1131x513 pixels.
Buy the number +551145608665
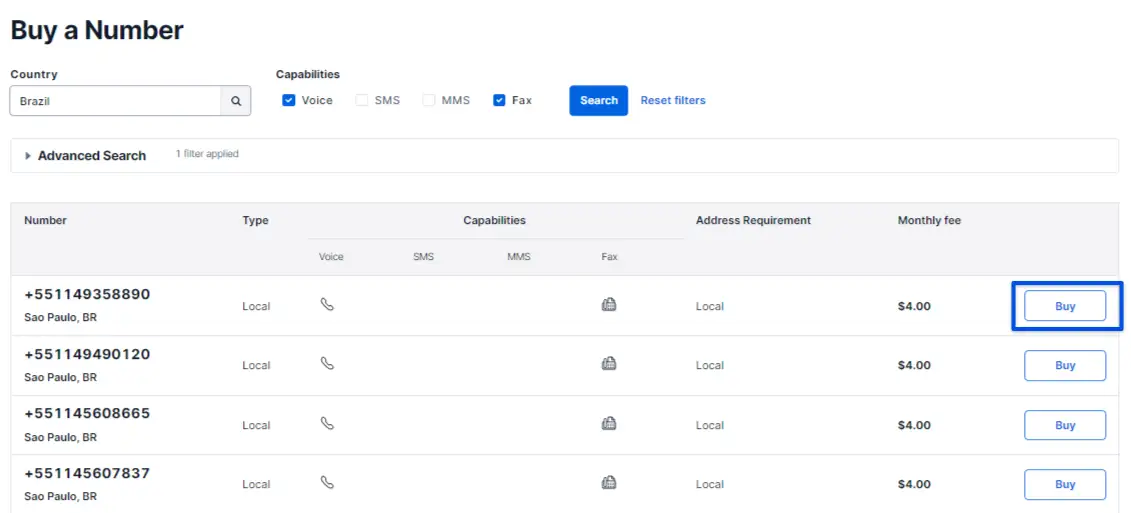click(1065, 425)
